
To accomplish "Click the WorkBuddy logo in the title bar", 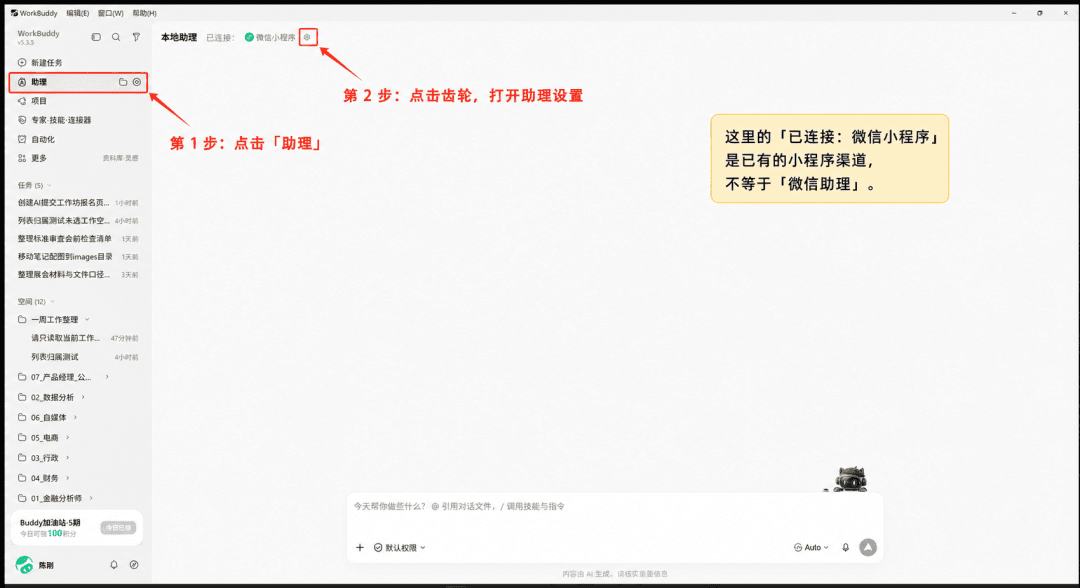I will 14,13.
